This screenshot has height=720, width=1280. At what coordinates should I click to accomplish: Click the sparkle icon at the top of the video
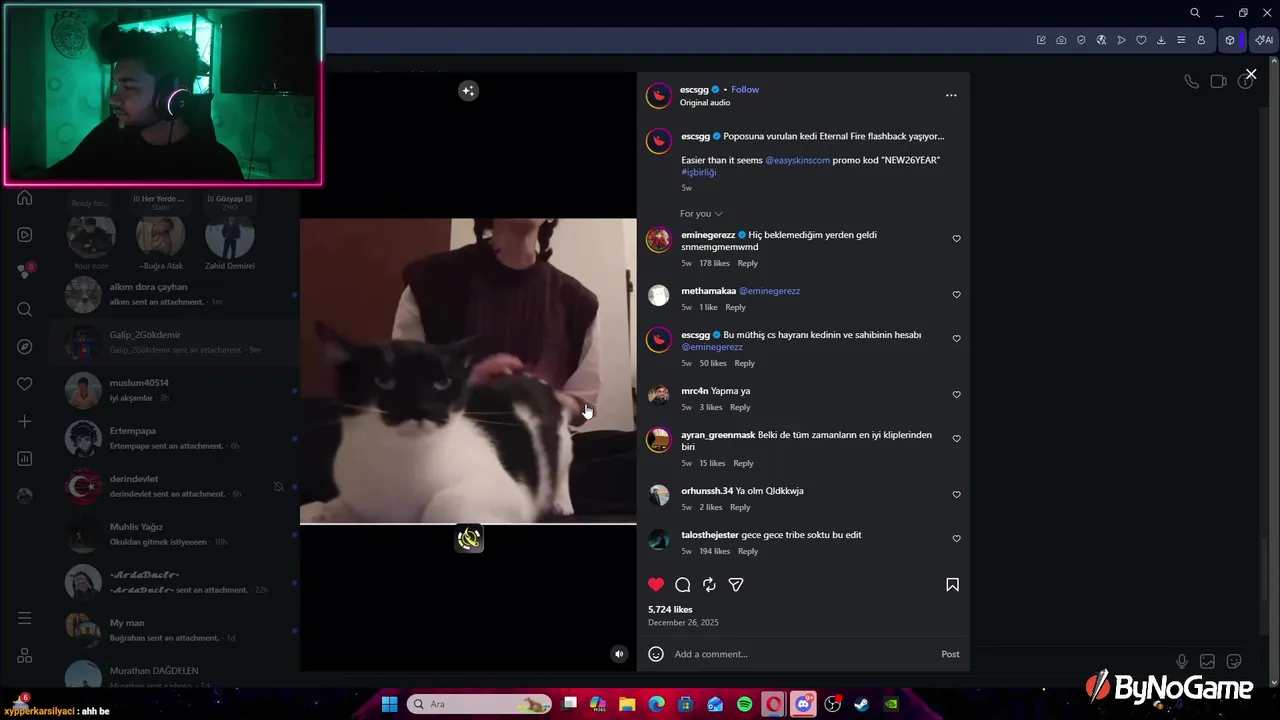point(468,91)
